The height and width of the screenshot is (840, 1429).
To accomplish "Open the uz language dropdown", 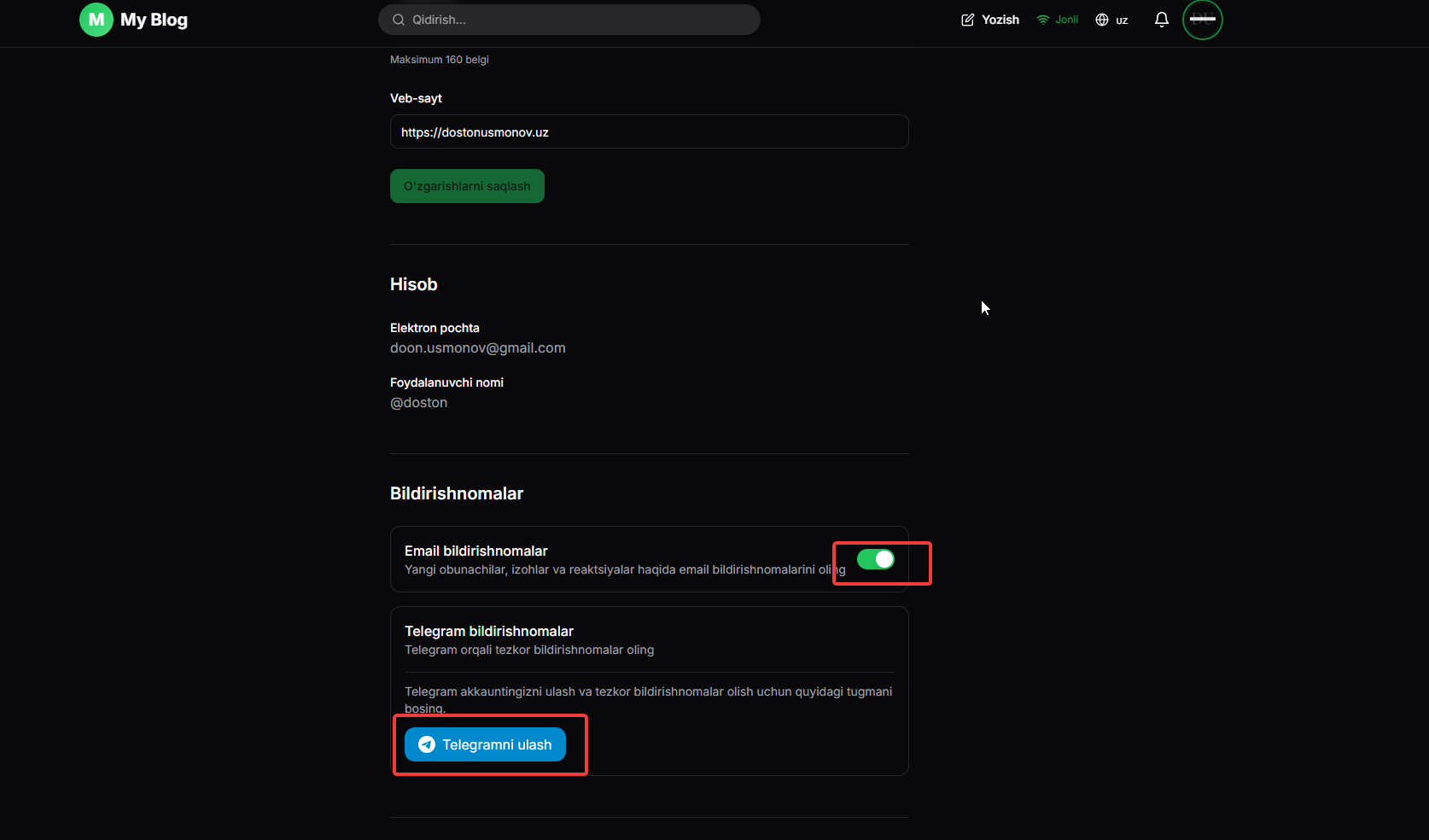I will pyautogui.click(x=1122, y=20).
